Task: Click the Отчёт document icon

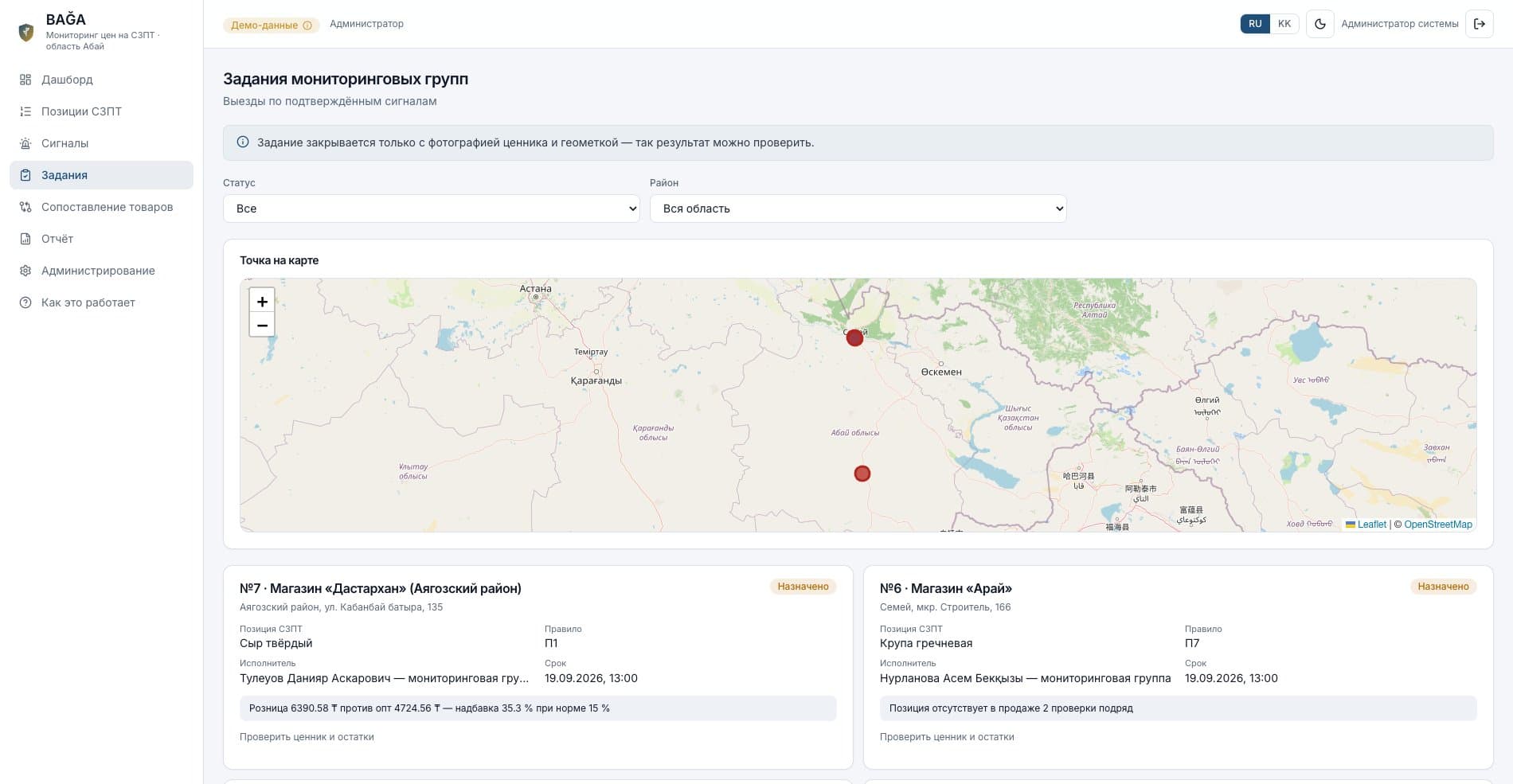Action: coord(25,239)
